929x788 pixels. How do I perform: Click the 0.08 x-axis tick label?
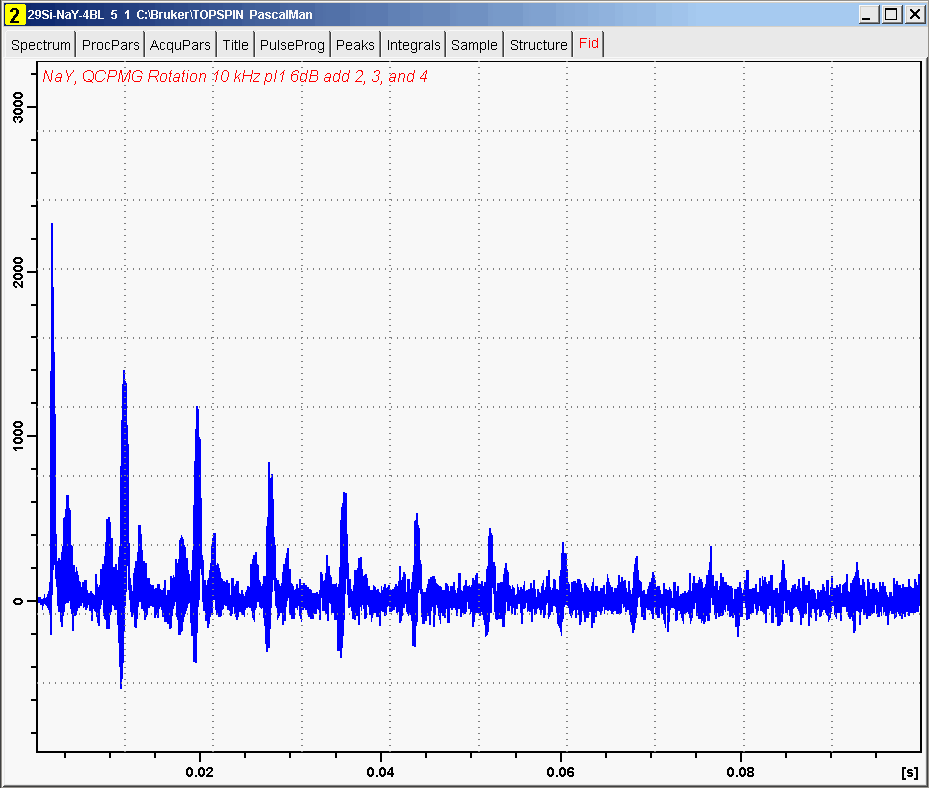click(741, 772)
